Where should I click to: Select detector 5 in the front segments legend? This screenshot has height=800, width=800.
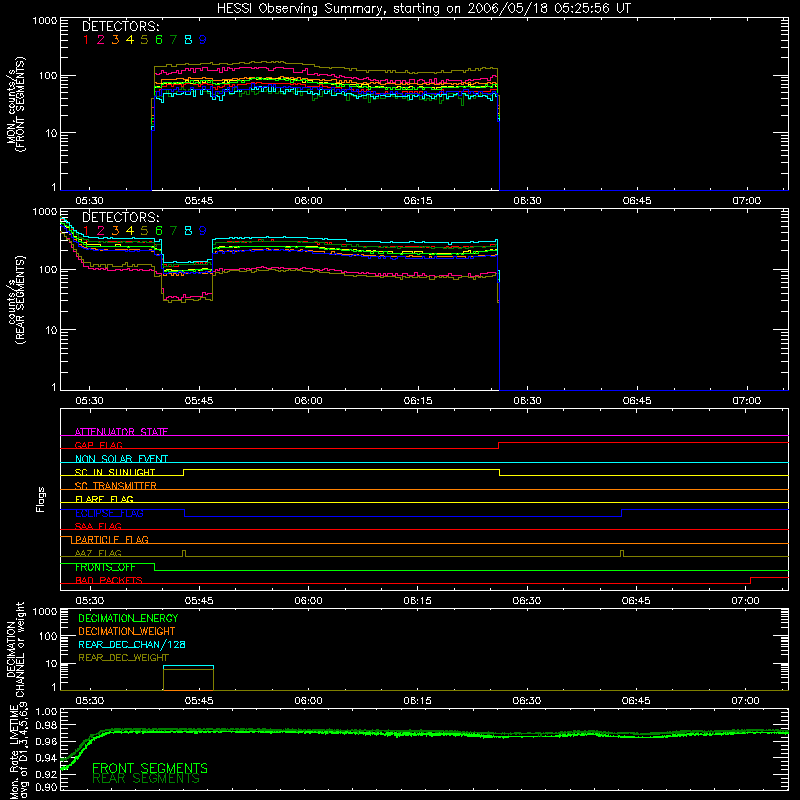click(144, 40)
